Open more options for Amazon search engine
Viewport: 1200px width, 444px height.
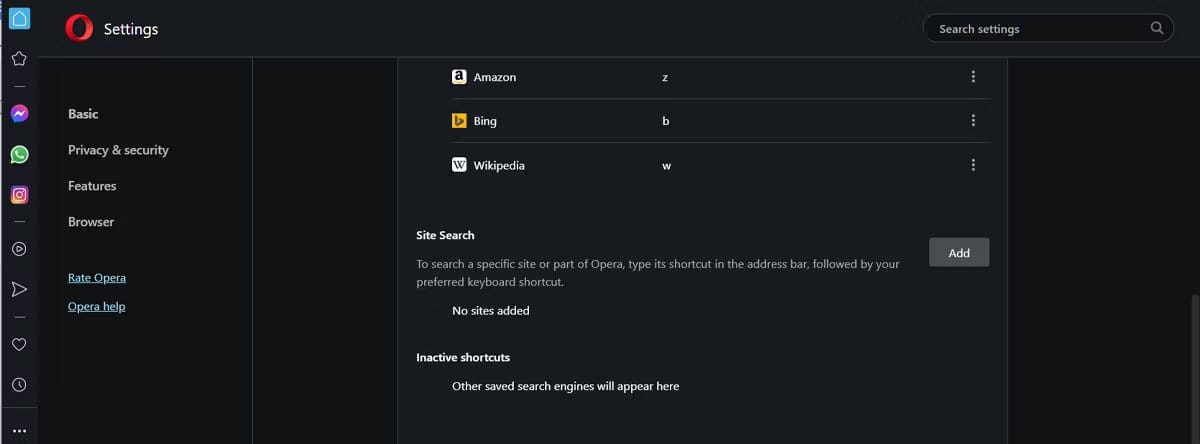click(x=973, y=77)
